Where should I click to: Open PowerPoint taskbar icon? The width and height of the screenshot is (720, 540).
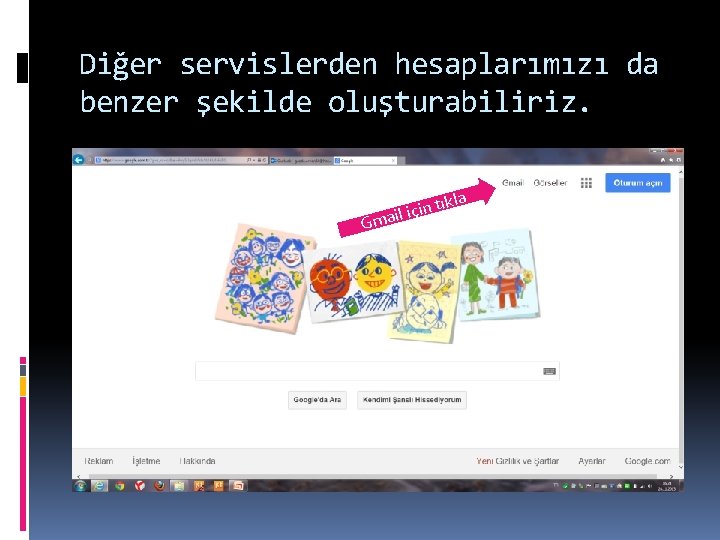(238, 486)
